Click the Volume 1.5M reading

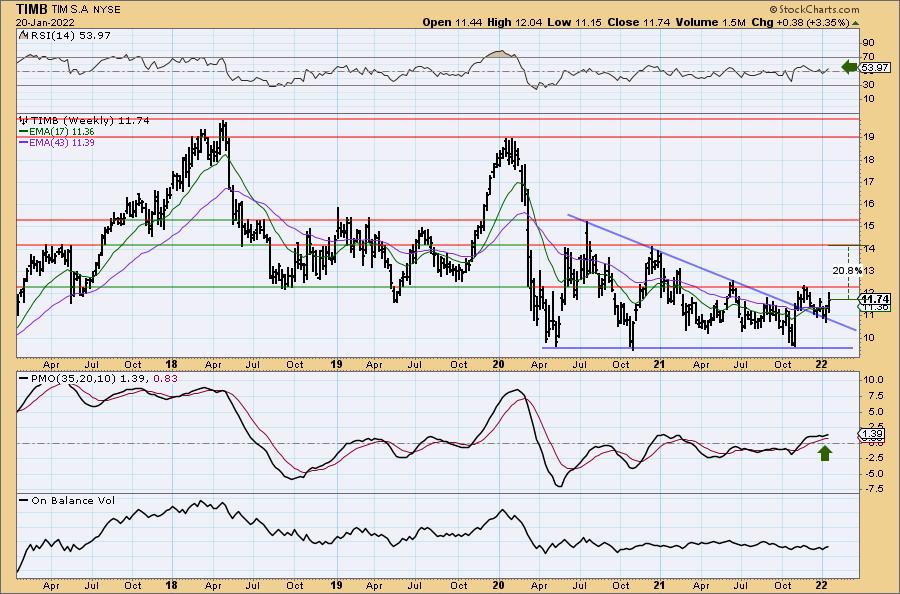click(710, 22)
